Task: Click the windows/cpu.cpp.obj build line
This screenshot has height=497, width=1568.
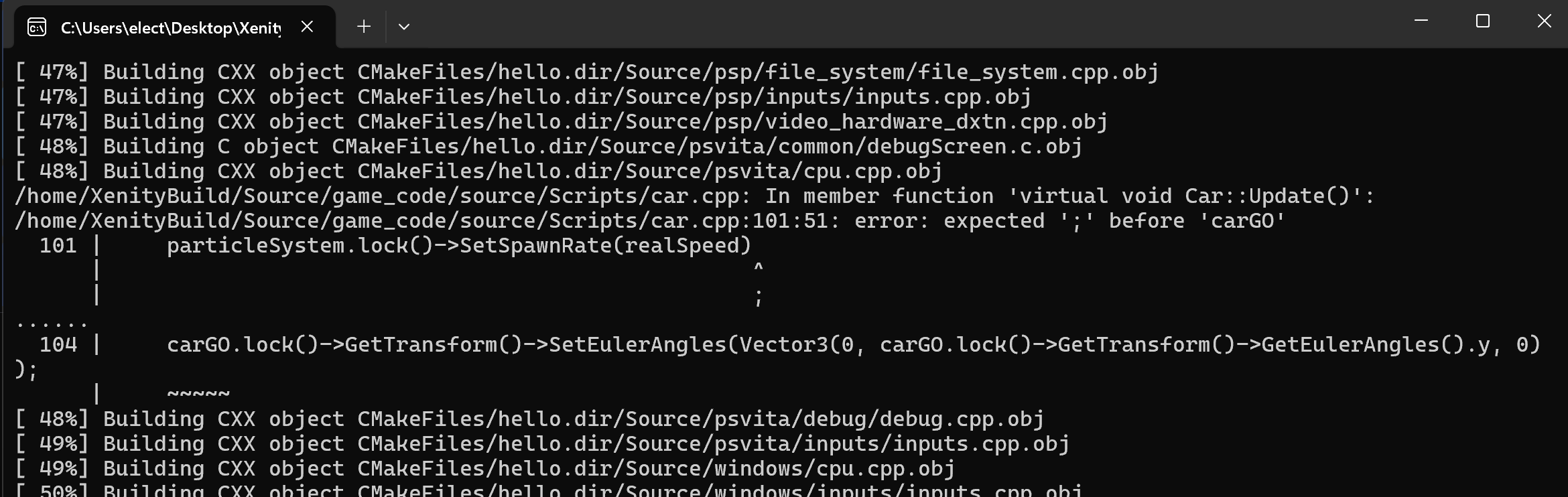Action: pyautogui.click(x=485, y=469)
